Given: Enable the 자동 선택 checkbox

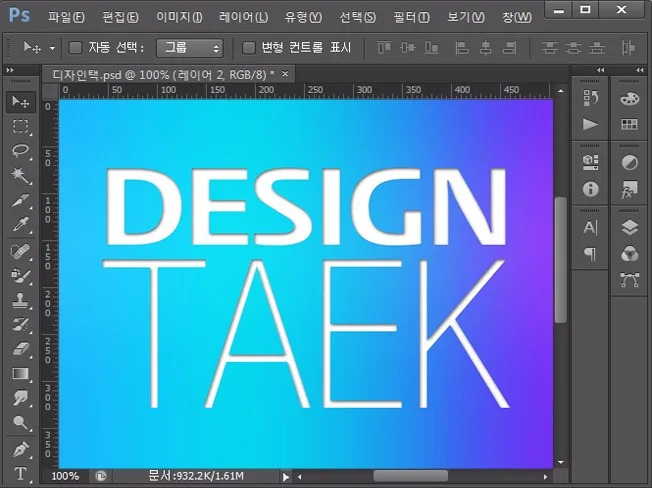Looking at the screenshot, I should [76, 48].
